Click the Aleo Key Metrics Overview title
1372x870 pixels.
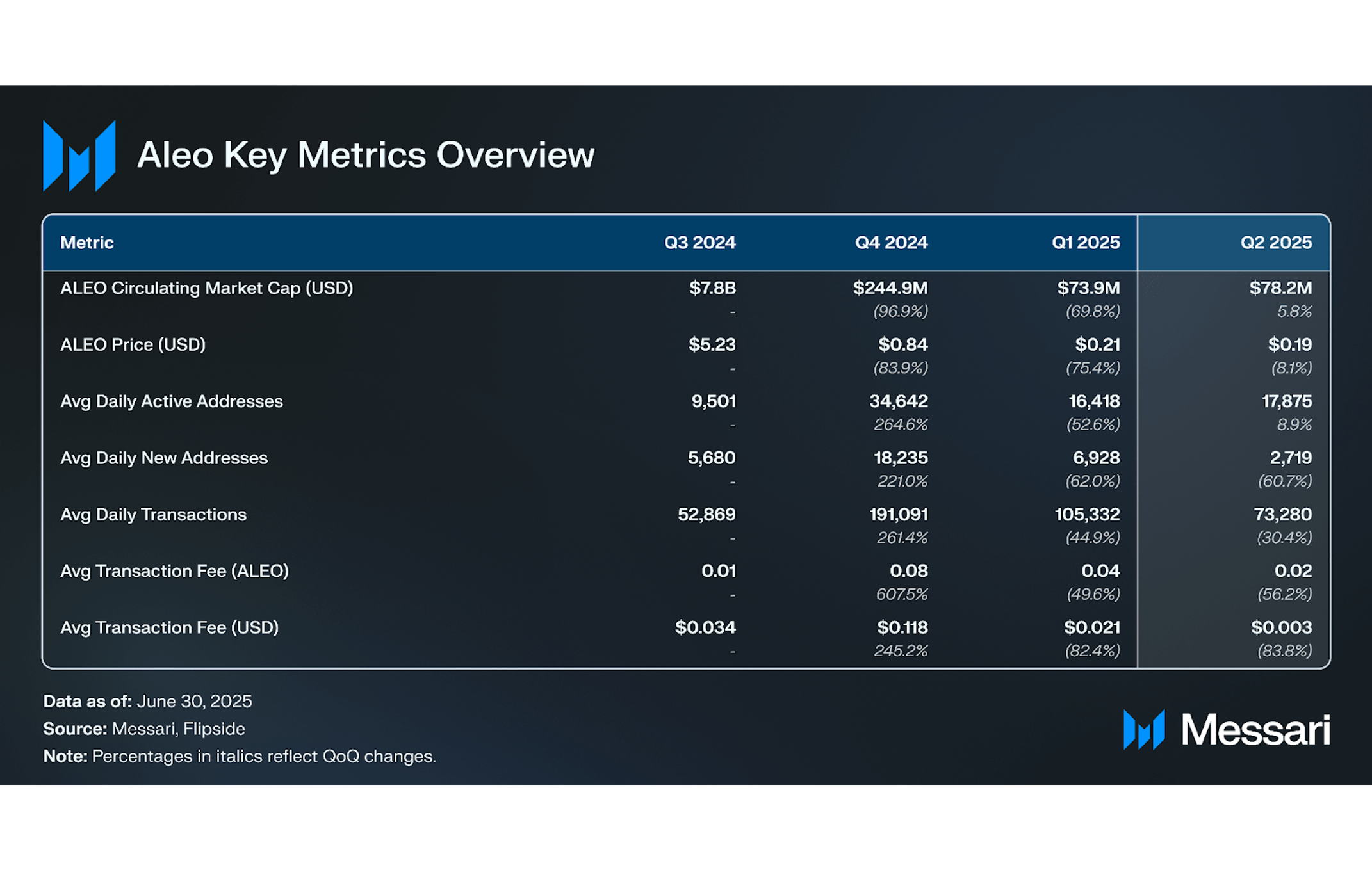366,155
